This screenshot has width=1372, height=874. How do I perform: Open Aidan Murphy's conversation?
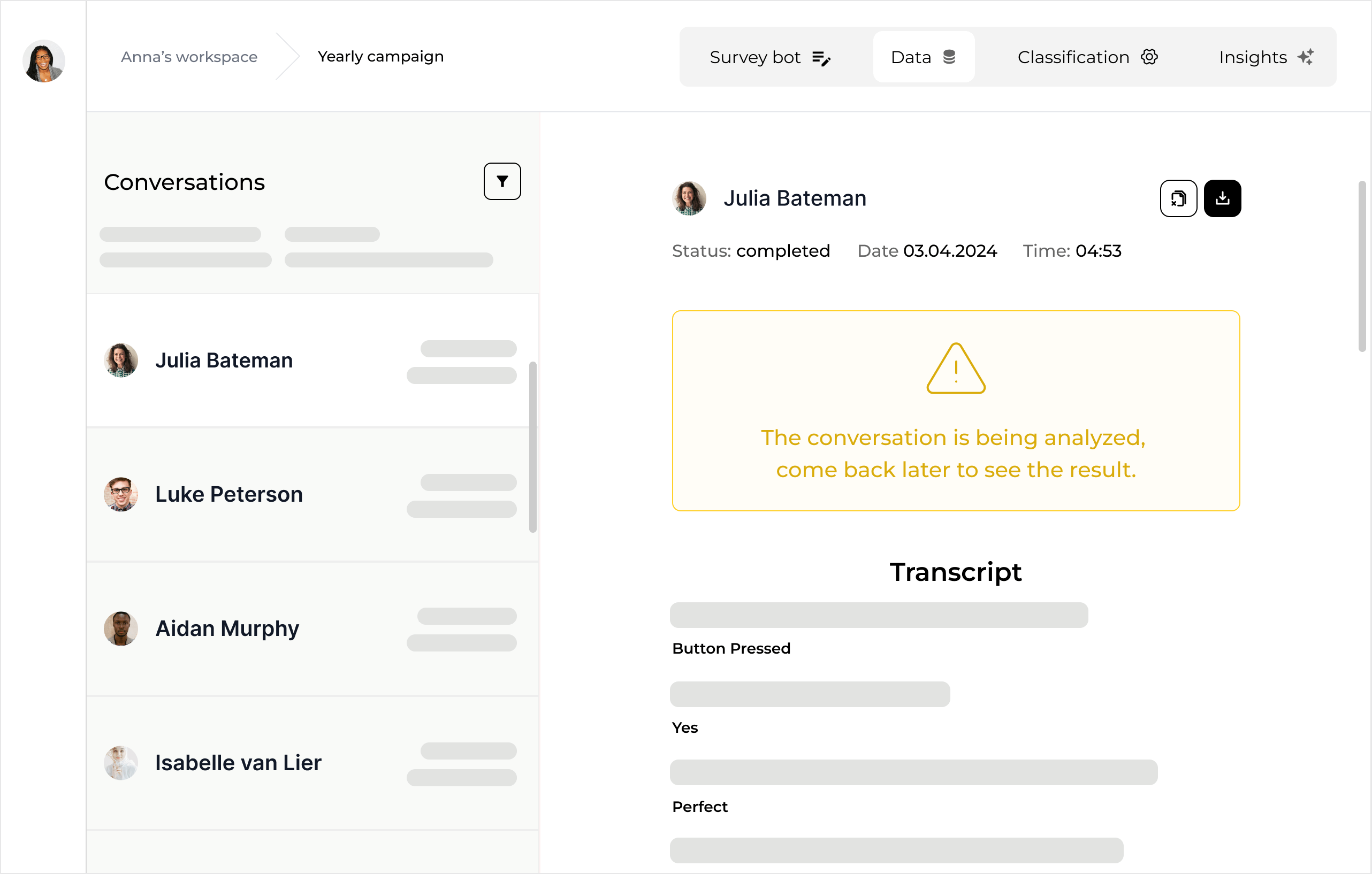(x=227, y=628)
